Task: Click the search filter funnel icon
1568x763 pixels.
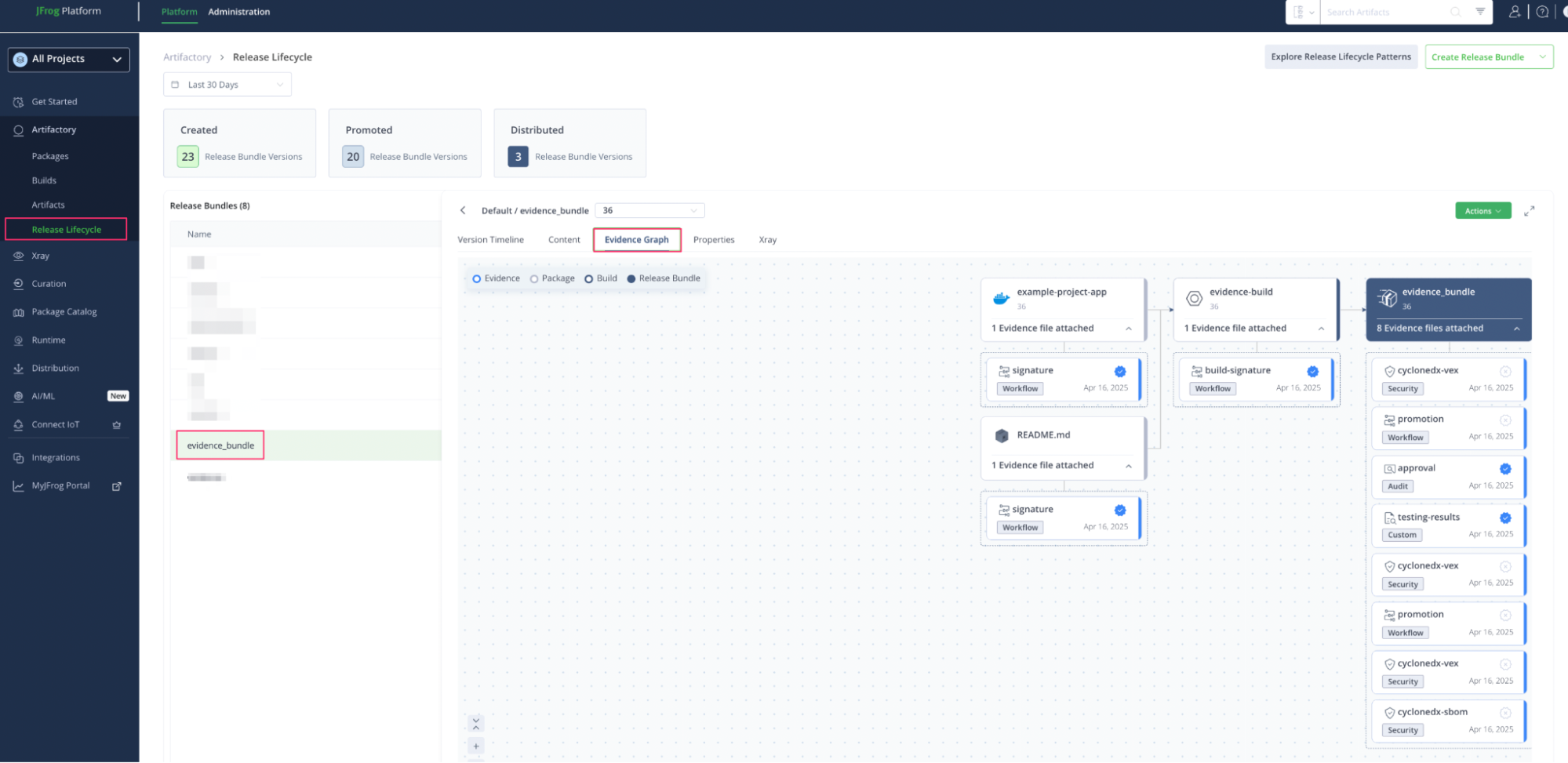Action: click(1479, 12)
